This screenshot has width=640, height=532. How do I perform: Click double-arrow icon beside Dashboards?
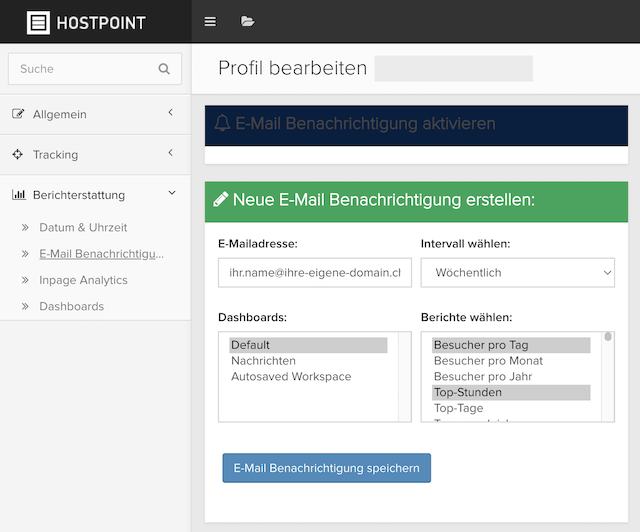pyautogui.click(x=25, y=306)
